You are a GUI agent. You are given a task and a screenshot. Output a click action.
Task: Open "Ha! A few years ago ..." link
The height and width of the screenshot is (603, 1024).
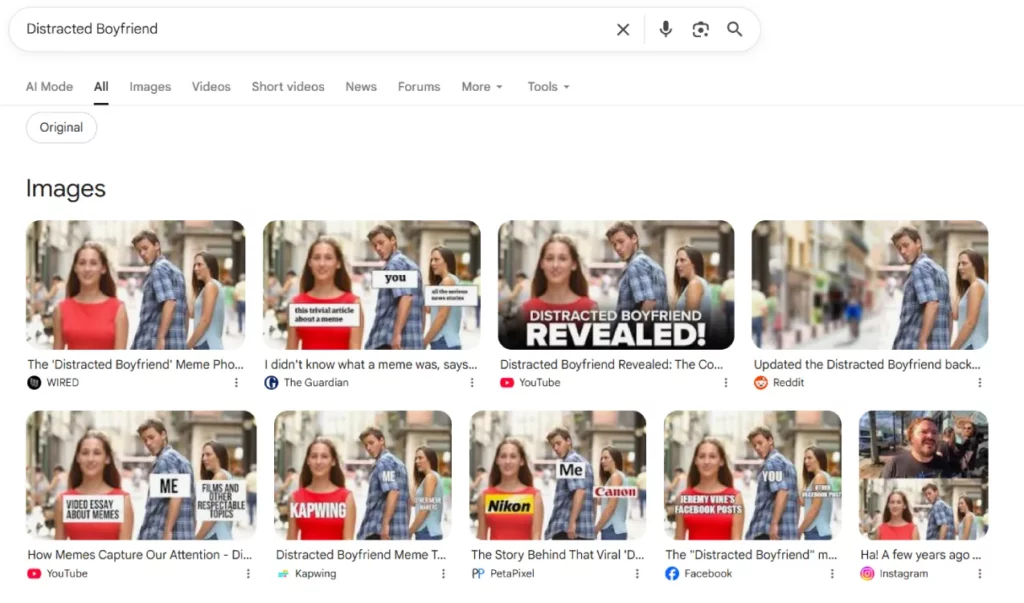click(x=921, y=555)
